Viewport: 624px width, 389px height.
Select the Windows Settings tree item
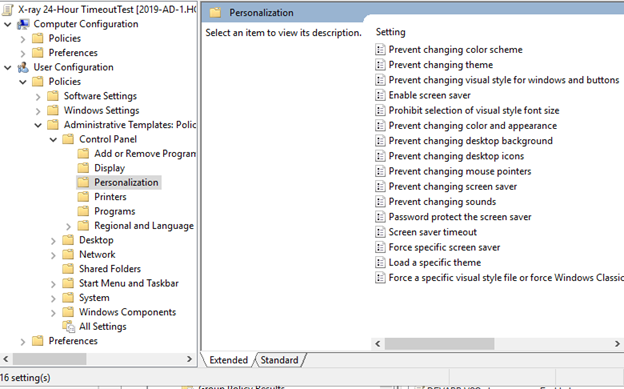[x=101, y=110]
